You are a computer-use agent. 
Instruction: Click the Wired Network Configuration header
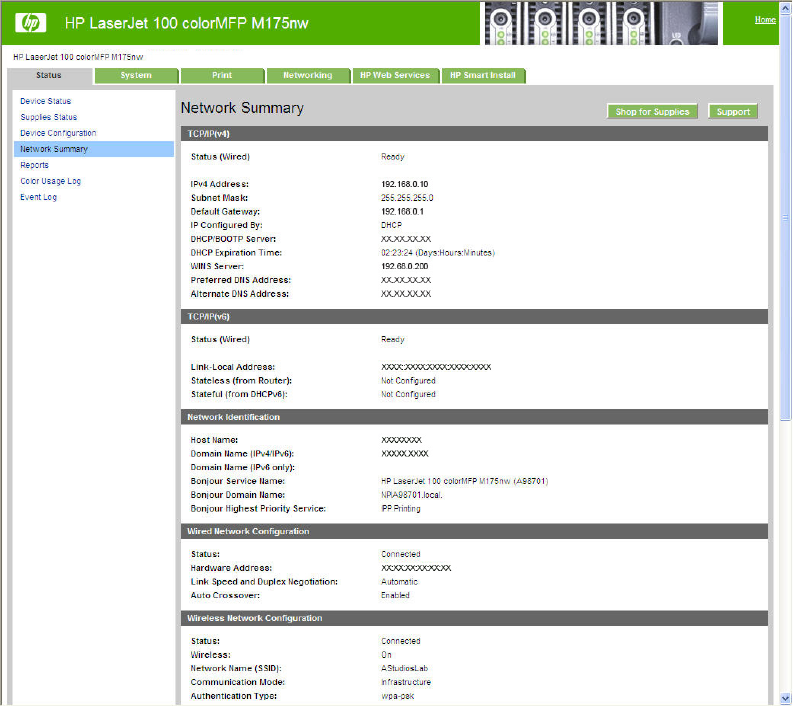click(474, 531)
